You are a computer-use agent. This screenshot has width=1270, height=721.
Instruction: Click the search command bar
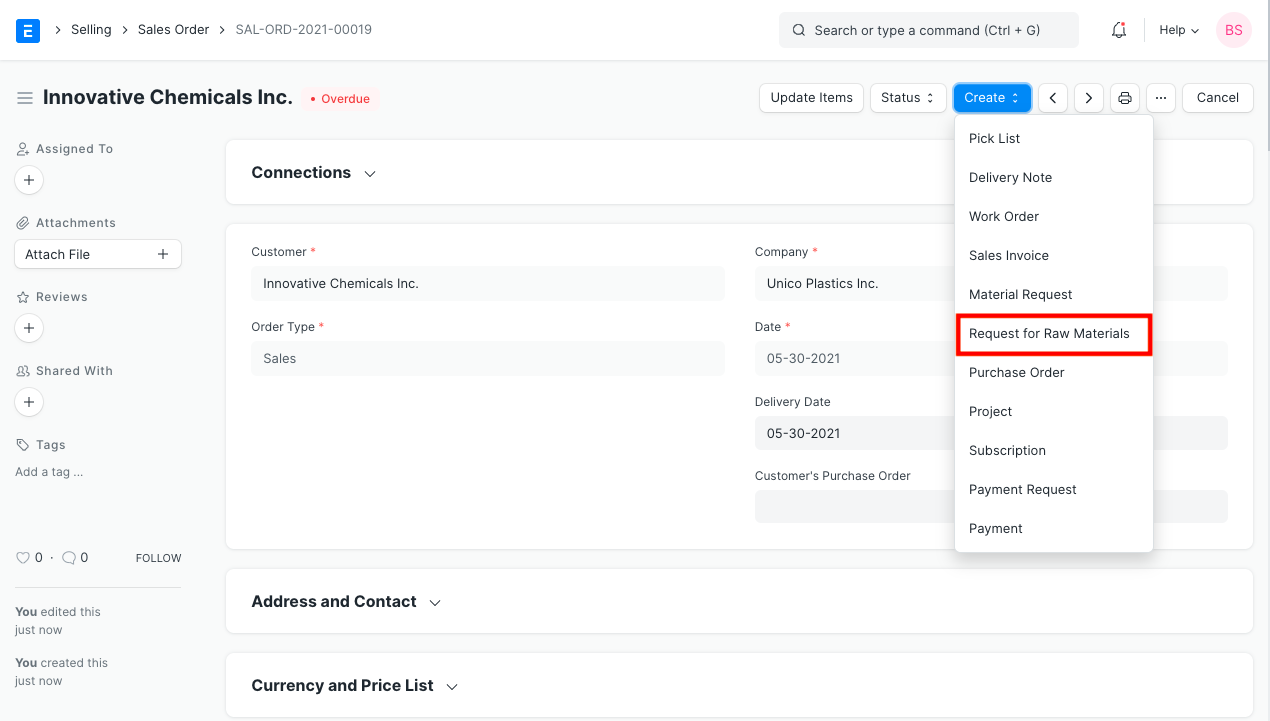928,30
